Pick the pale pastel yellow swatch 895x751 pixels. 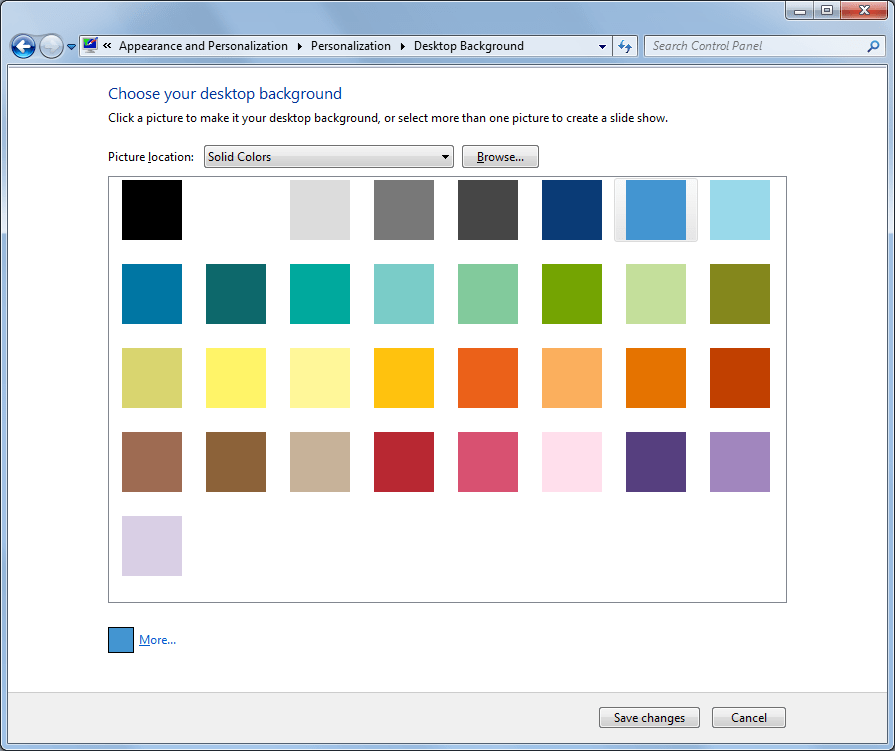pos(320,378)
